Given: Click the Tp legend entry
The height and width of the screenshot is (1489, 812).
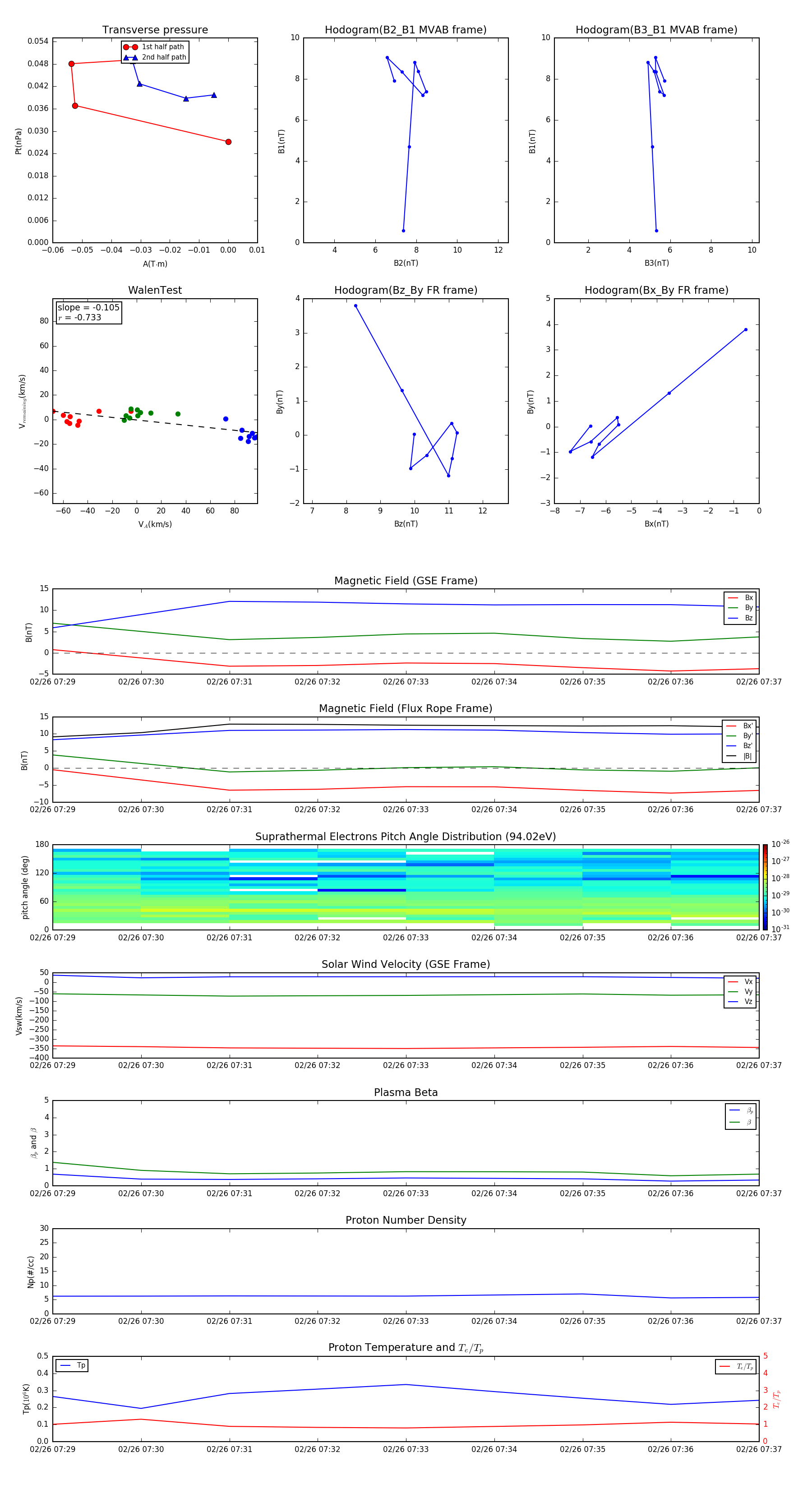Looking at the screenshot, I should tap(72, 1365).
